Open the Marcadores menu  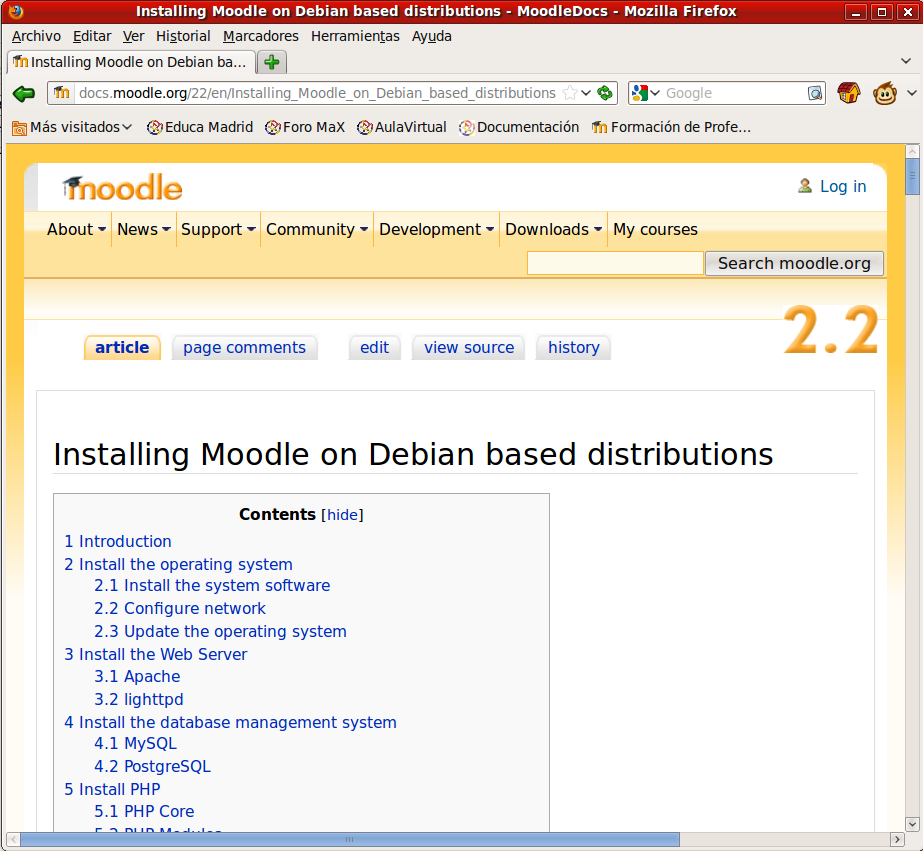point(260,36)
